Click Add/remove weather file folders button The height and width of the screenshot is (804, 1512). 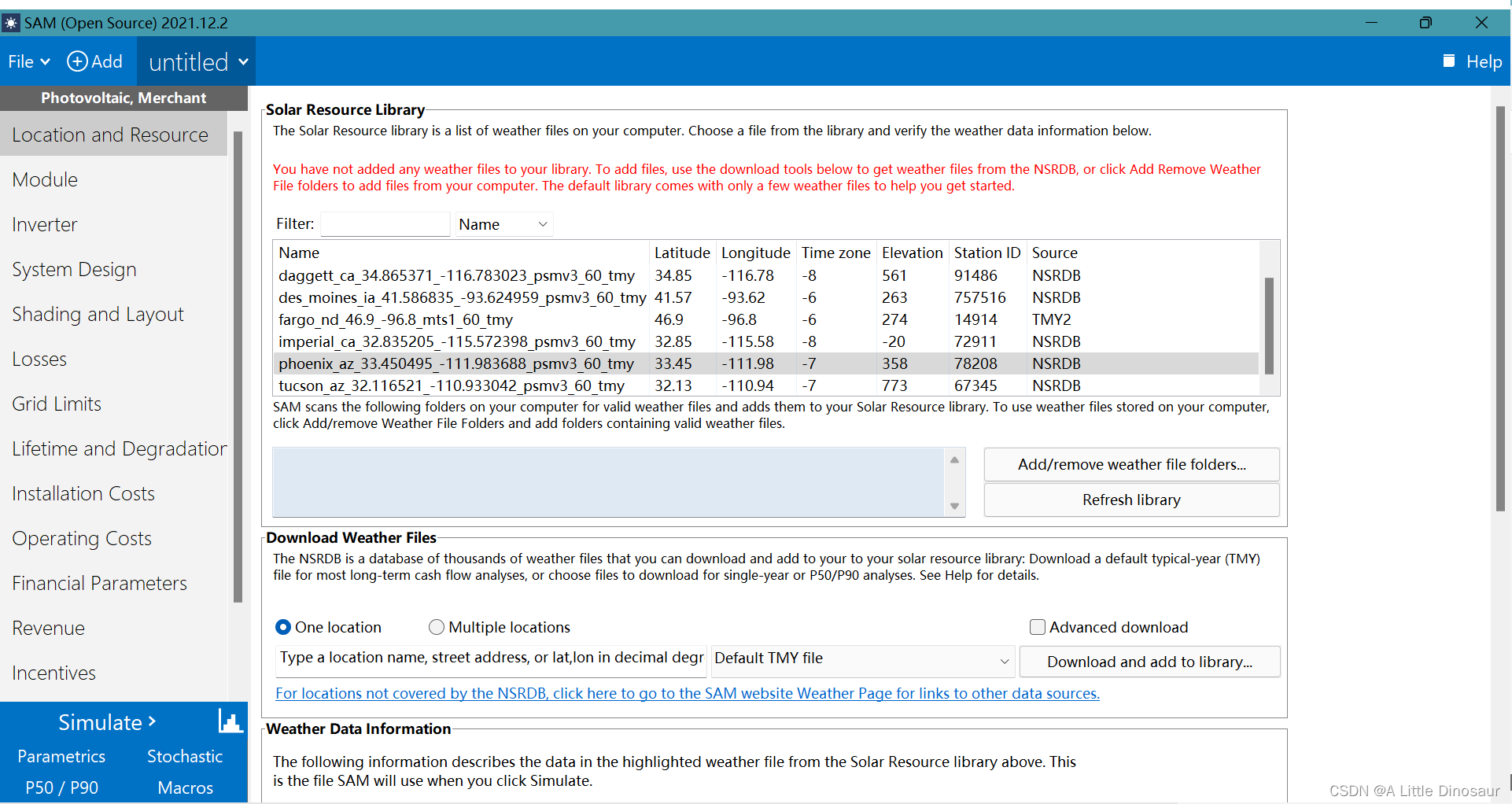click(x=1131, y=464)
